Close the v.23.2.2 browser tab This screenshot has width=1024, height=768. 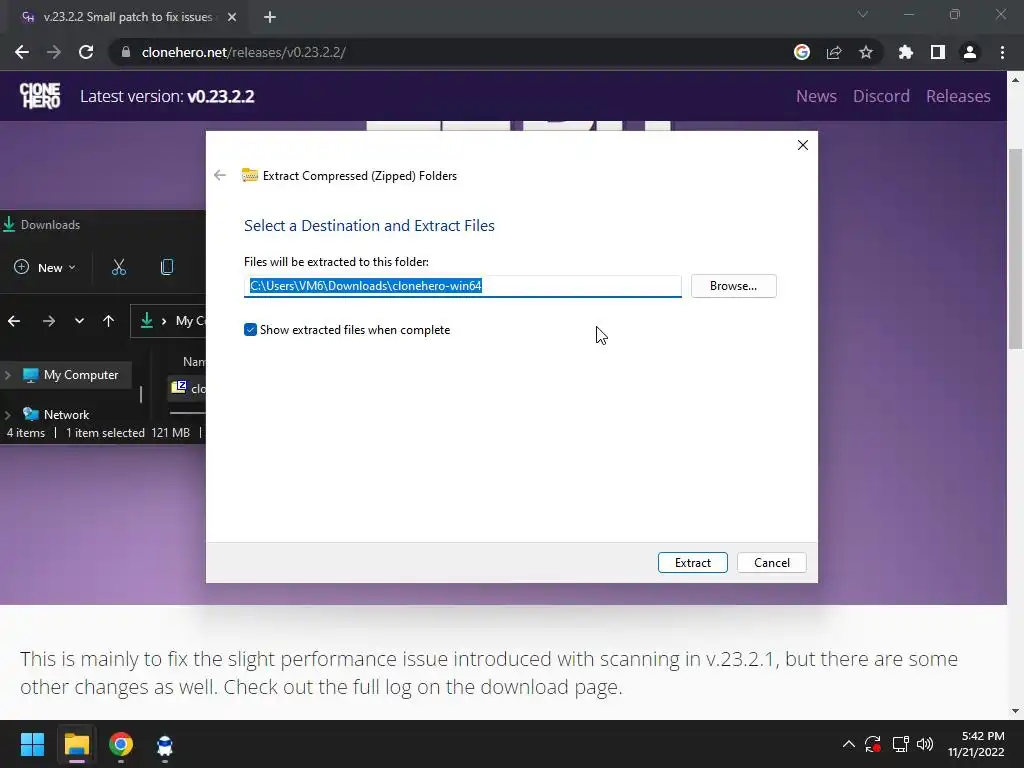232,17
